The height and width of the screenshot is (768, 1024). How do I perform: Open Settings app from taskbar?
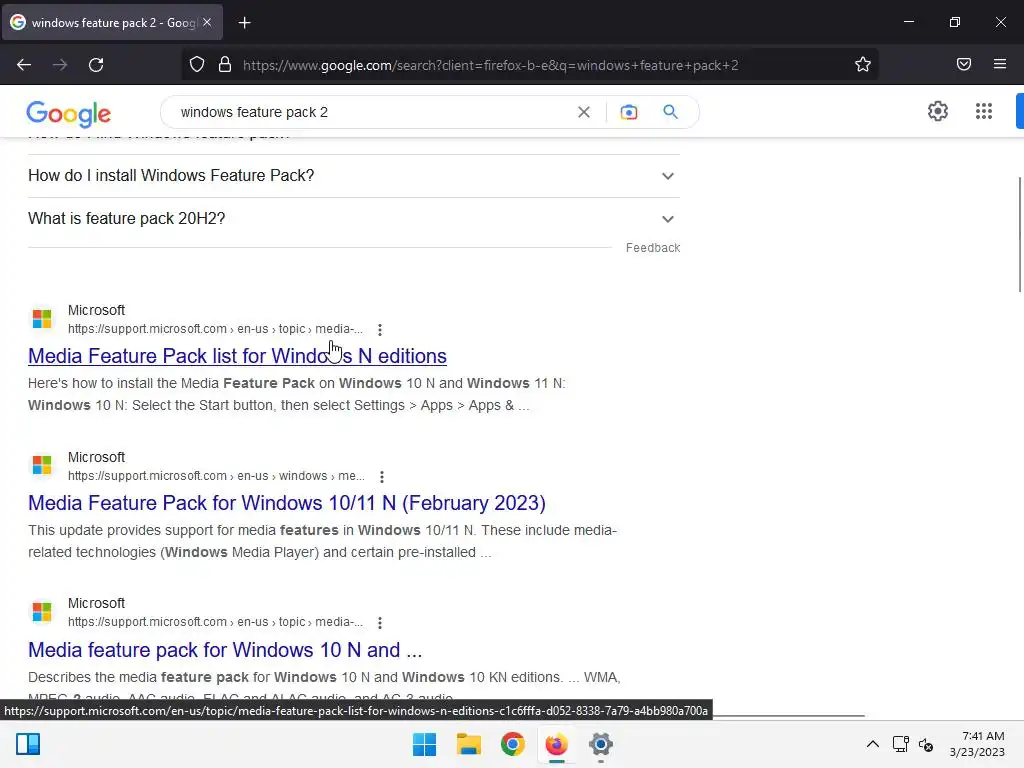601,744
